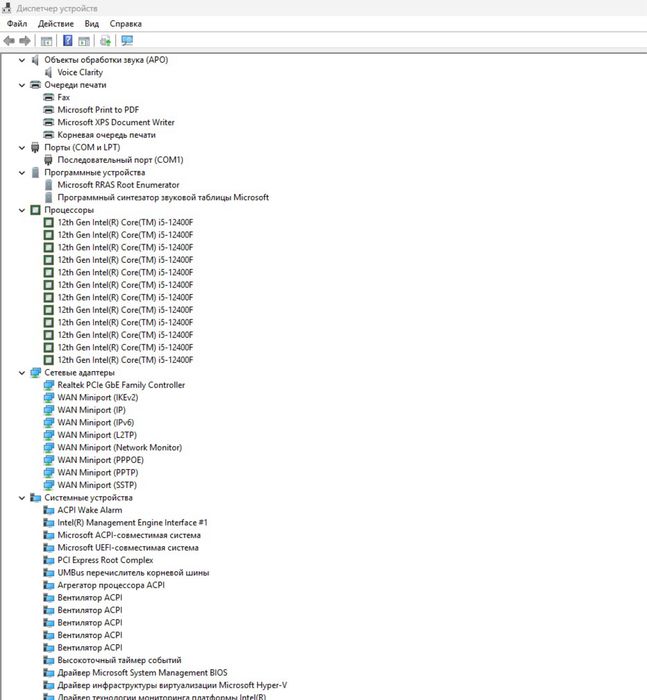Click the Back arrow toolbar icon
This screenshot has width=647, height=700.
coord(9,41)
